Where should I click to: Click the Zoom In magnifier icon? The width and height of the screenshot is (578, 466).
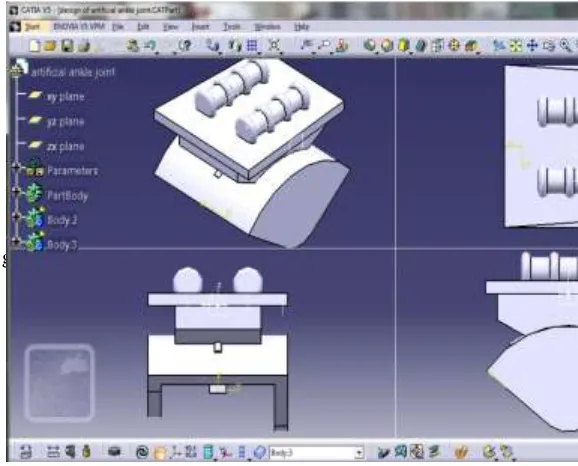pyautogui.click(x=565, y=46)
